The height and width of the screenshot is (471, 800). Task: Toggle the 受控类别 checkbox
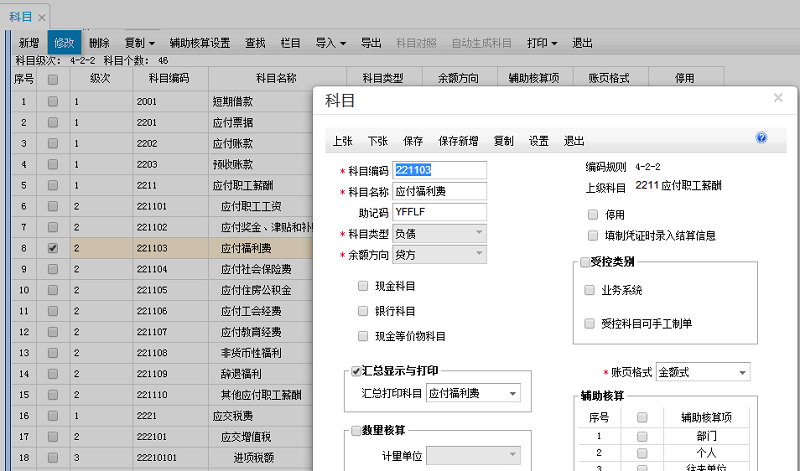coord(585,262)
